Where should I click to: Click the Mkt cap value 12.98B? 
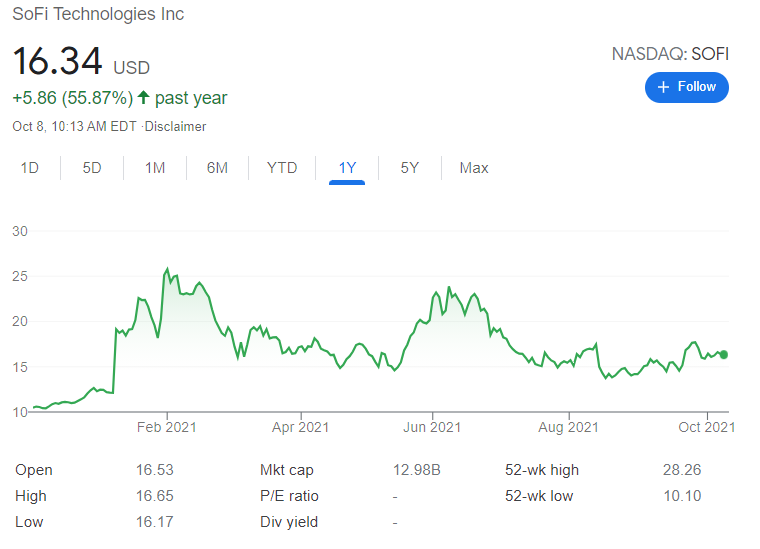click(x=416, y=470)
